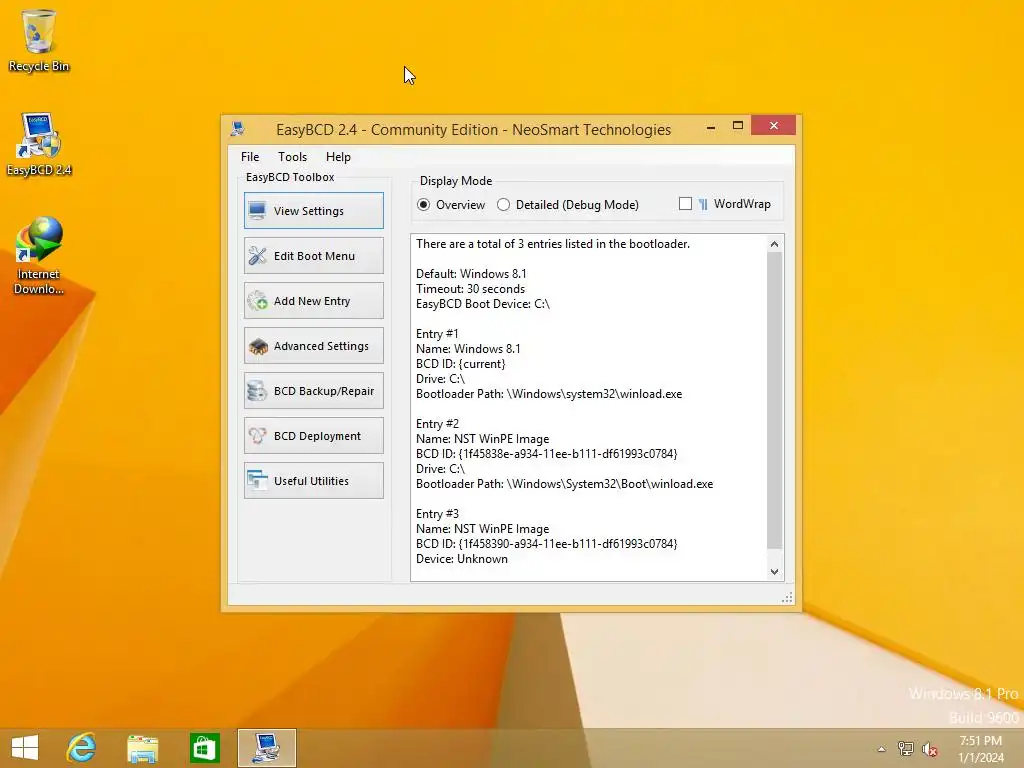Click the 'Device: Unknown' line
1024x768 pixels.
(462, 559)
